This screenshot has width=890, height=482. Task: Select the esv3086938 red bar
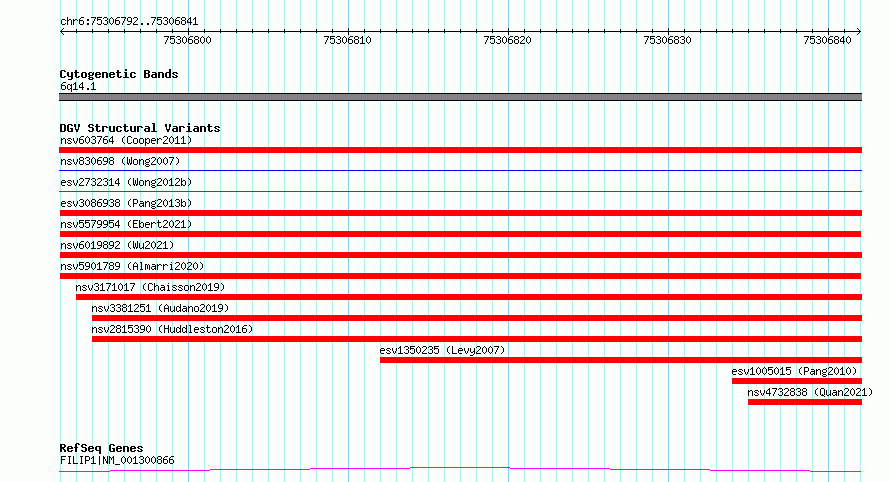click(x=460, y=213)
